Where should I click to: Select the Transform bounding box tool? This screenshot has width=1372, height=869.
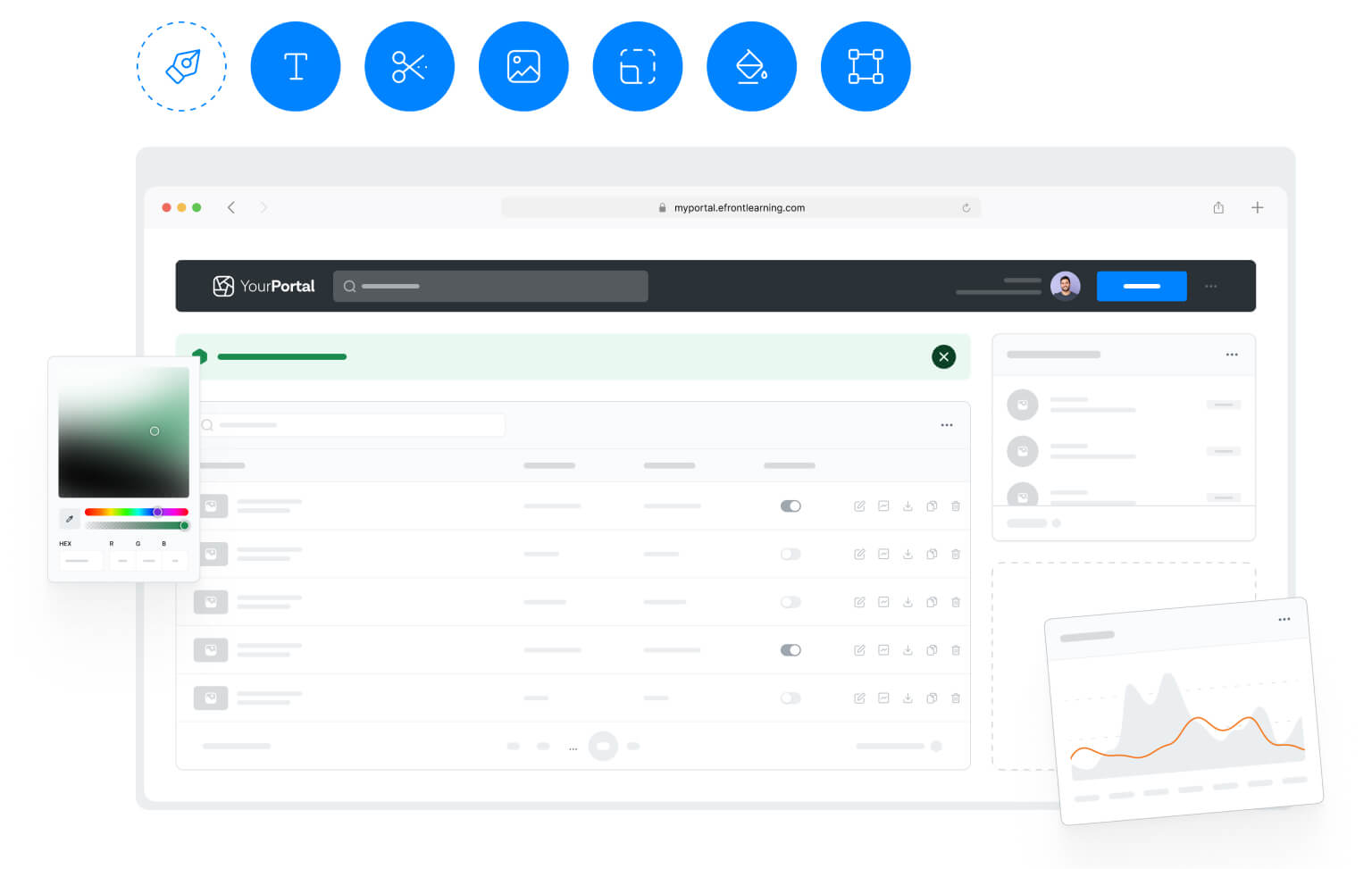click(866, 67)
